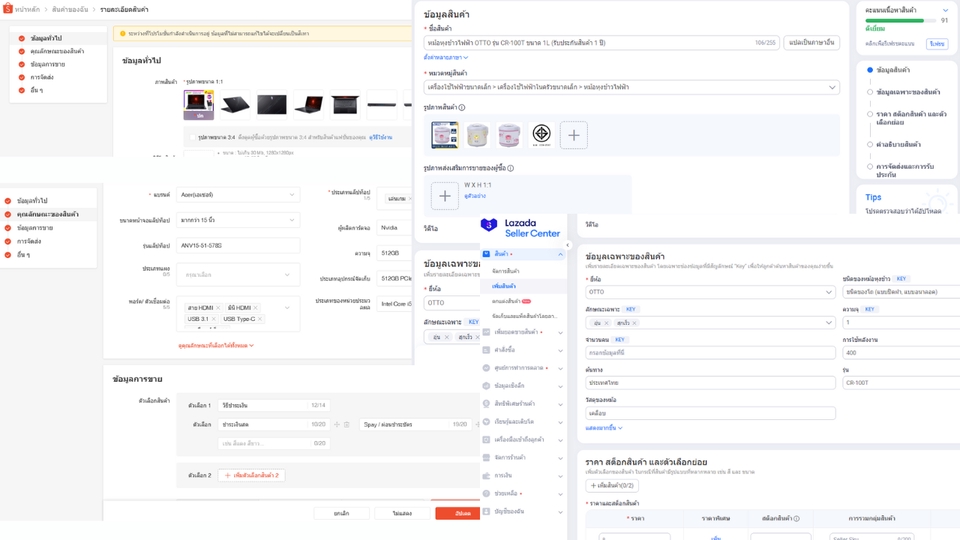
Task: Click the Shopee logo in the breadcrumb
Action: (7, 9)
